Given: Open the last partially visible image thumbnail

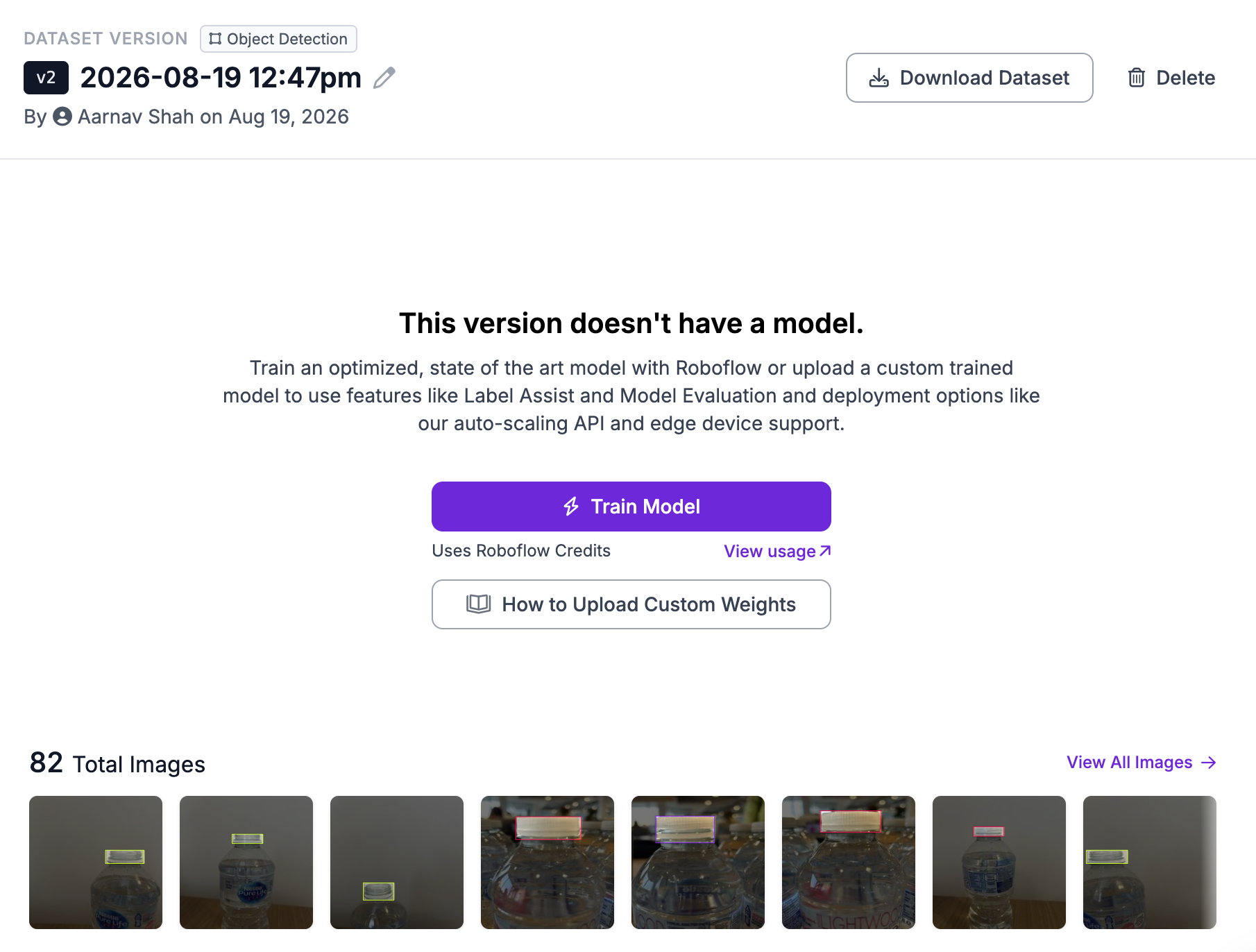Looking at the screenshot, I should [x=1150, y=862].
